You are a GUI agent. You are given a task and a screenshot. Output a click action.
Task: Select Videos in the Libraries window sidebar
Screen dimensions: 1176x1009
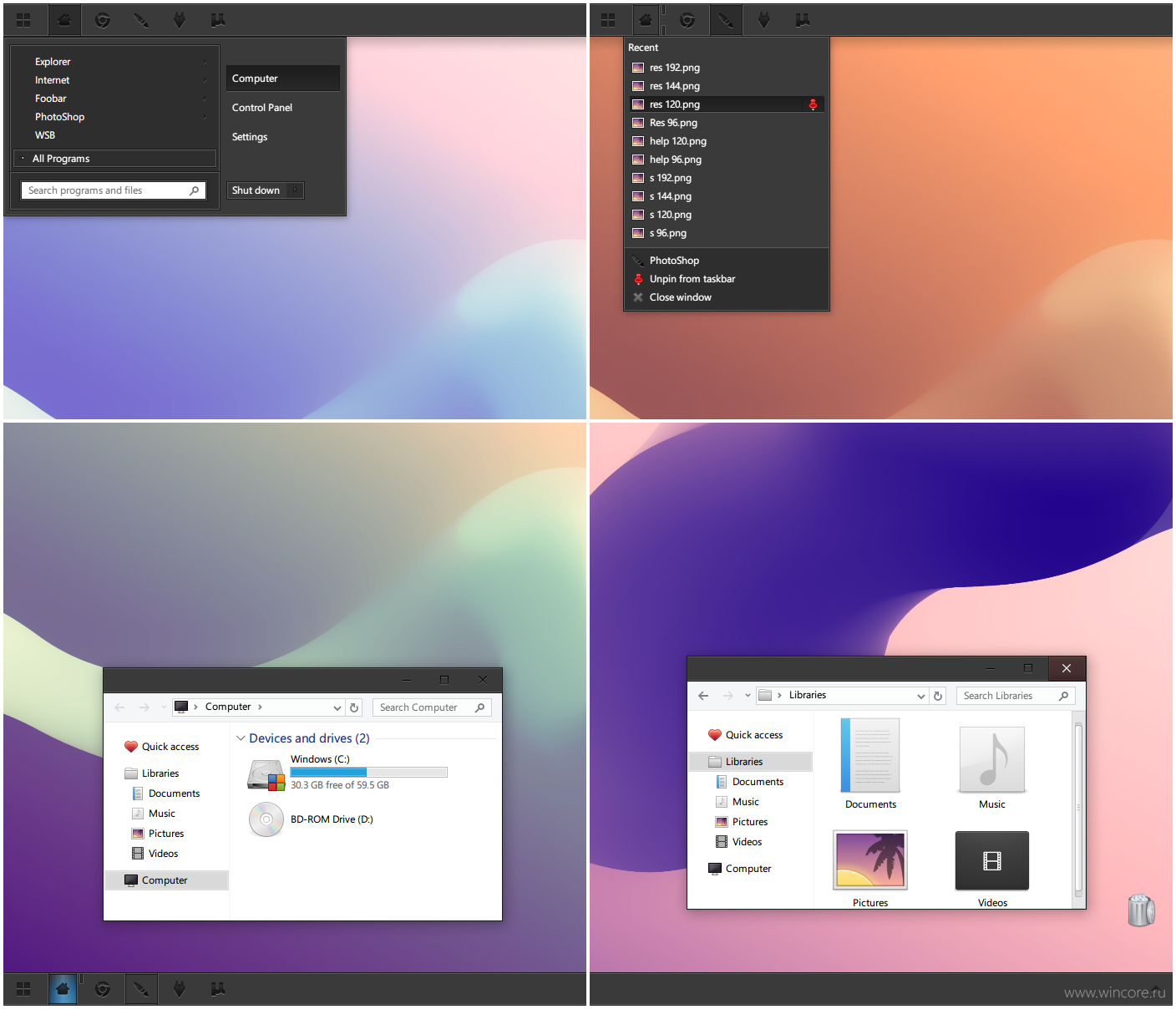point(747,842)
